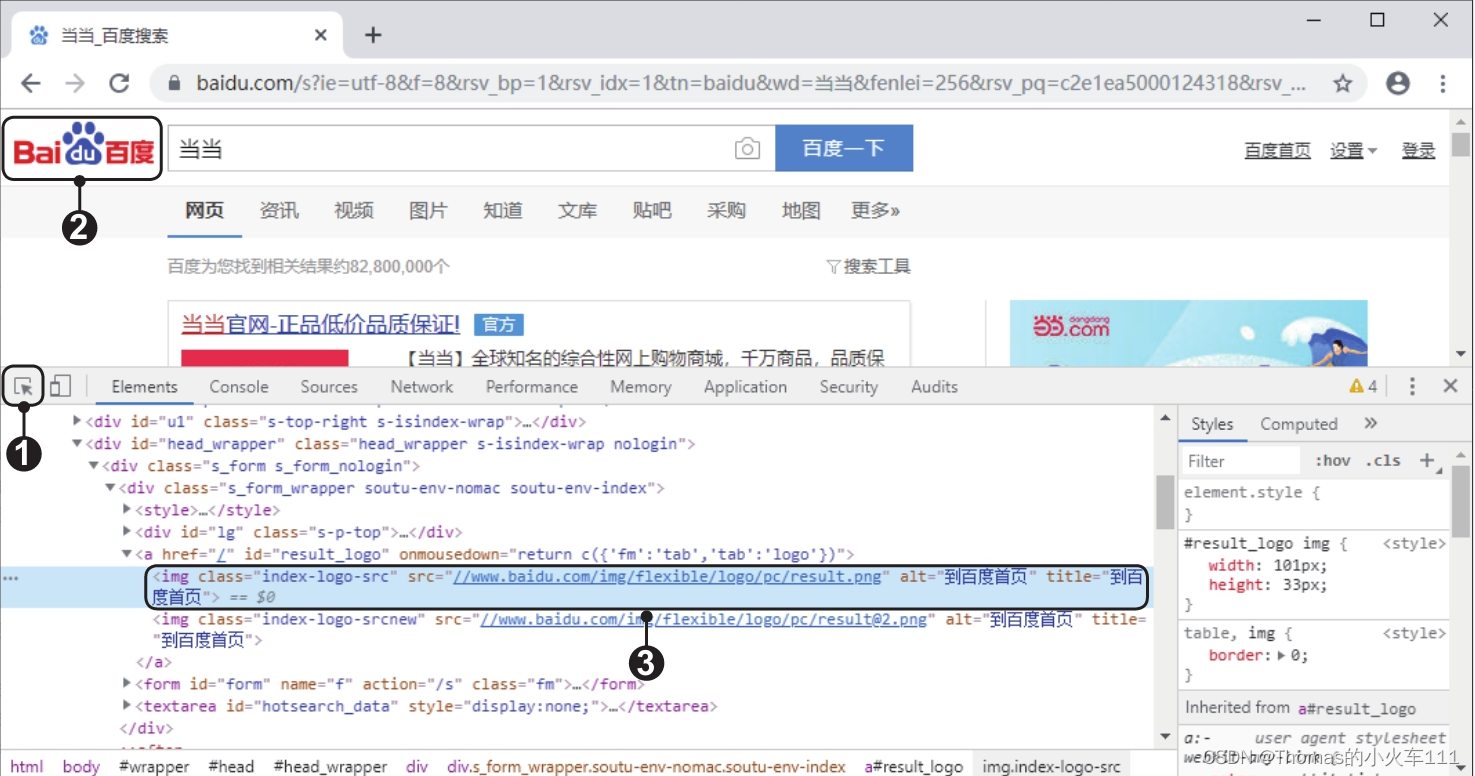Expand the form id="form" node
1475x776 pixels.
point(127,684)
